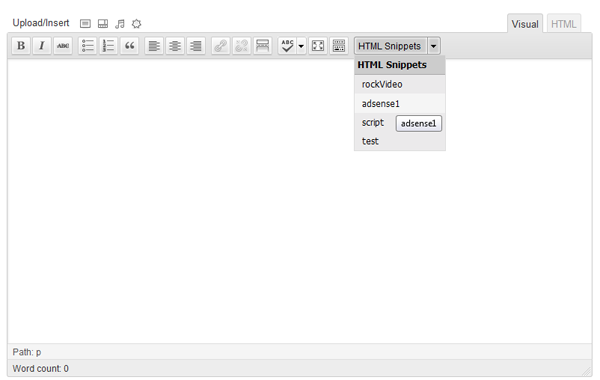
Task: Show the kitchen sink toolbar row
Action: 339,46
